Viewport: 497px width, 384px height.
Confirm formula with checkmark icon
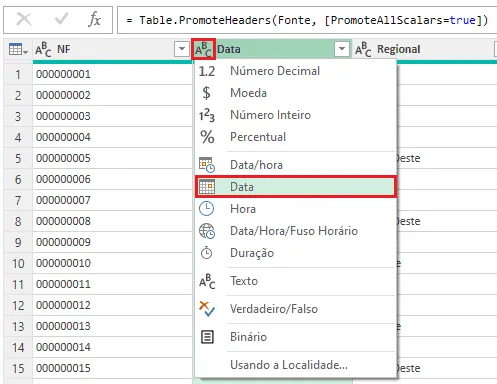(62, 19)
